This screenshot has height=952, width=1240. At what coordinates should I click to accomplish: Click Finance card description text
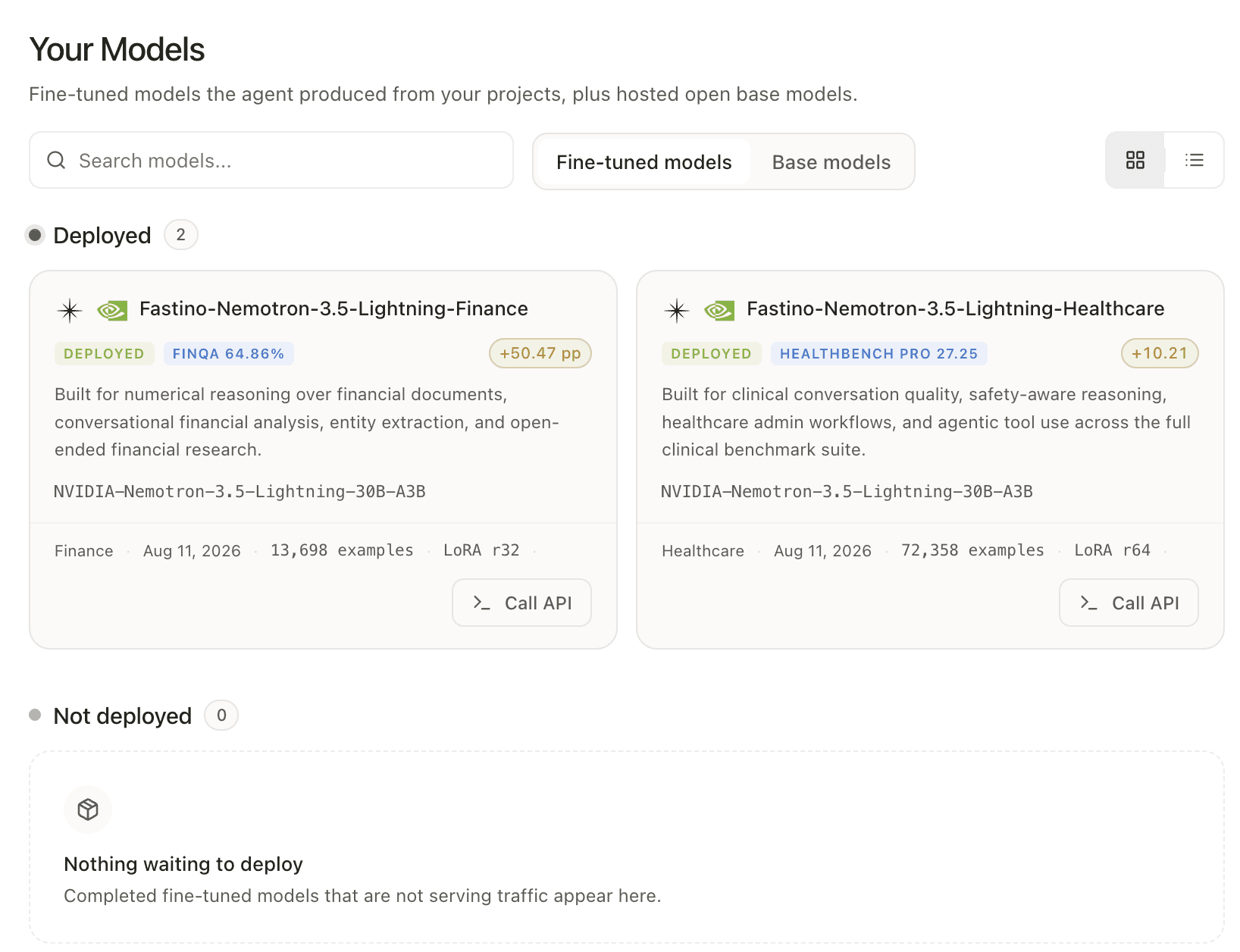[x=307, y=422]
